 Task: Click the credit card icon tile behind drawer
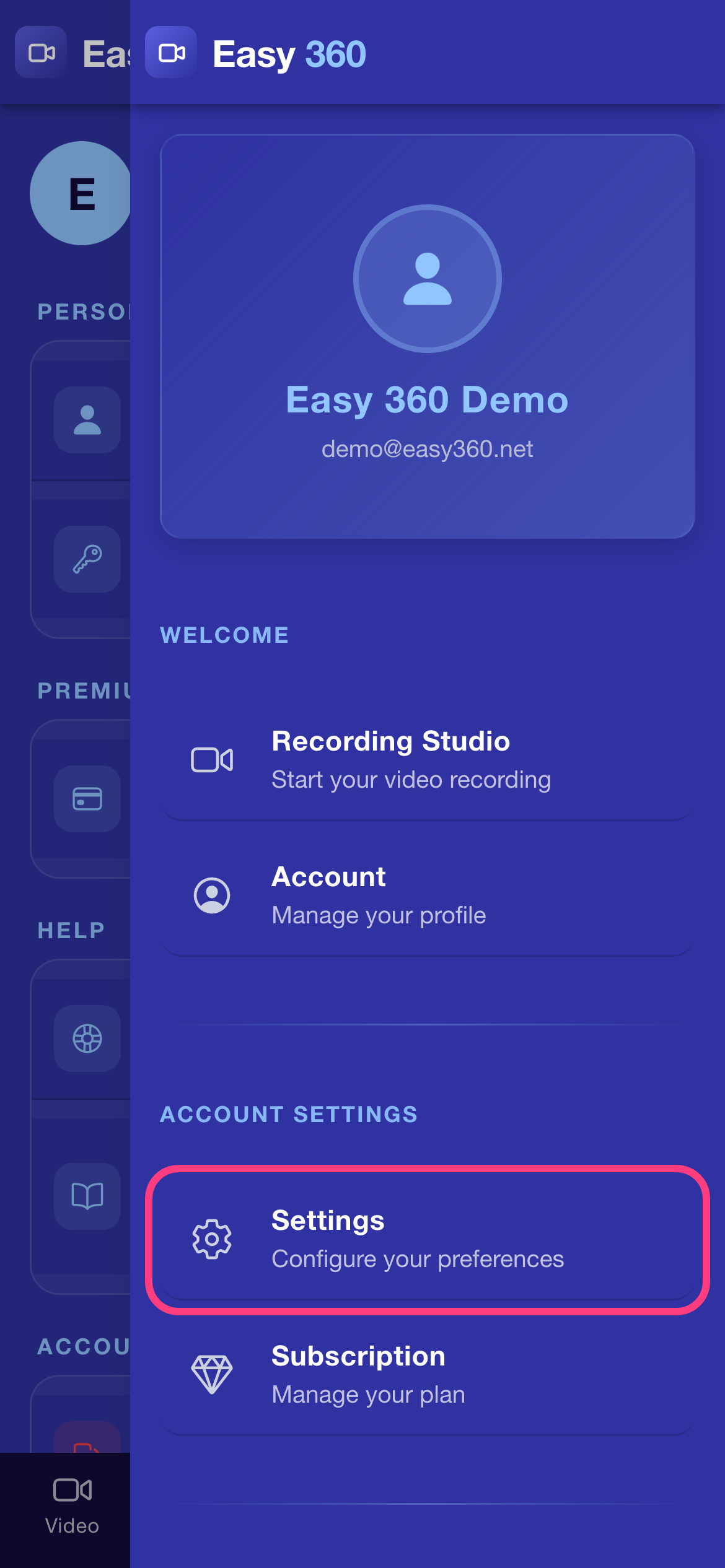pos(87,799)
